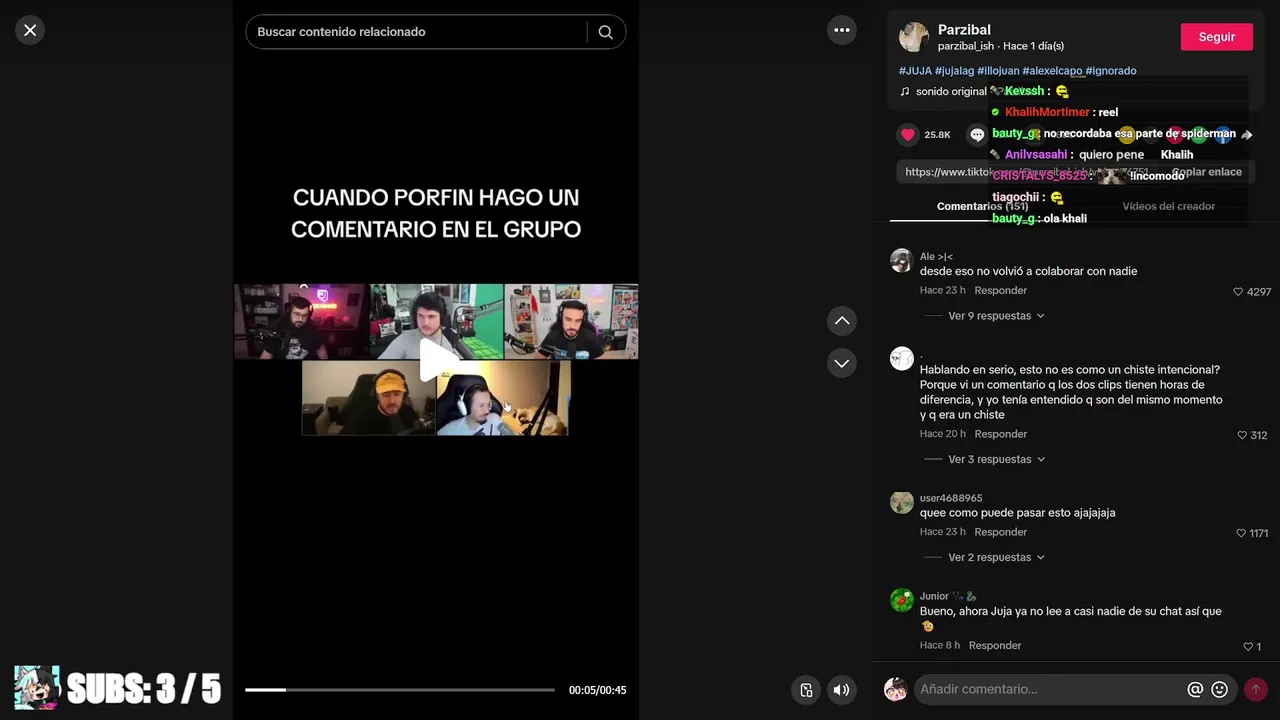Open the #illojuan hashtag
This screenshot has height=720, width=1280.
pyautogui.click(x=998, y=71)
